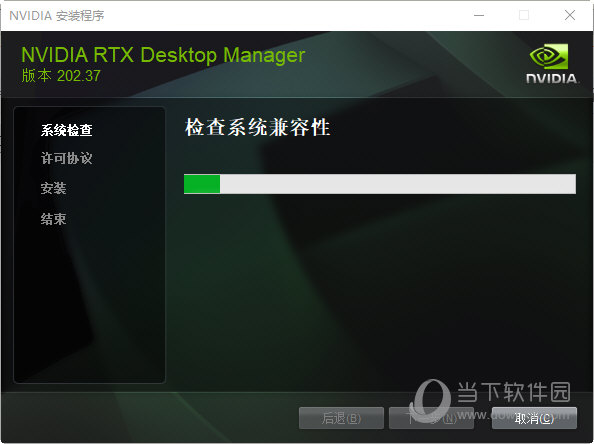Screen dimensions: 594x444
Task: Click the 检查系统兼容性 heading
Action: click(258, 127)
